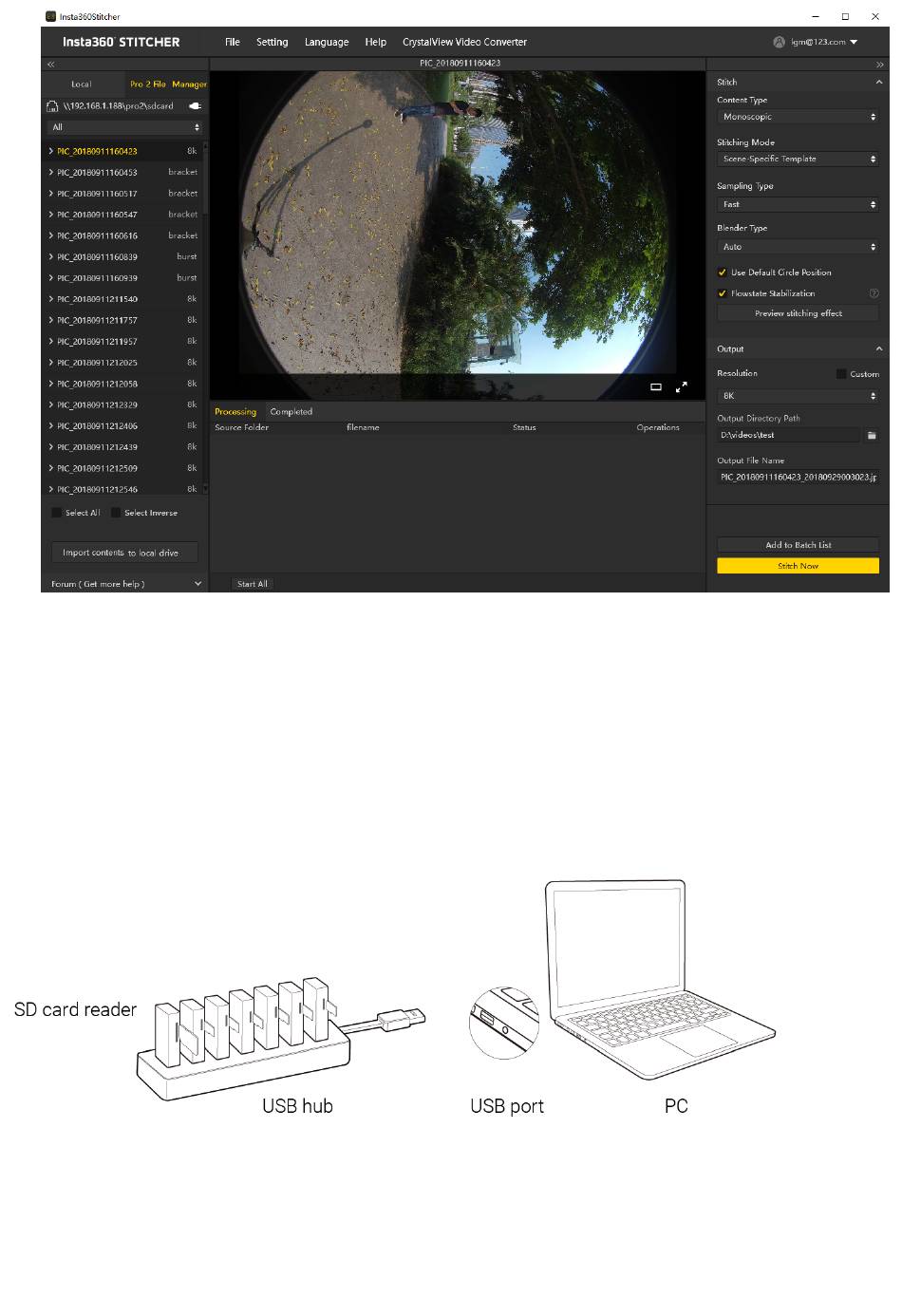Viewport: 902px width, 1316px height.
Task: Select PIC_20180911211540 8k file
Action: 124,299
